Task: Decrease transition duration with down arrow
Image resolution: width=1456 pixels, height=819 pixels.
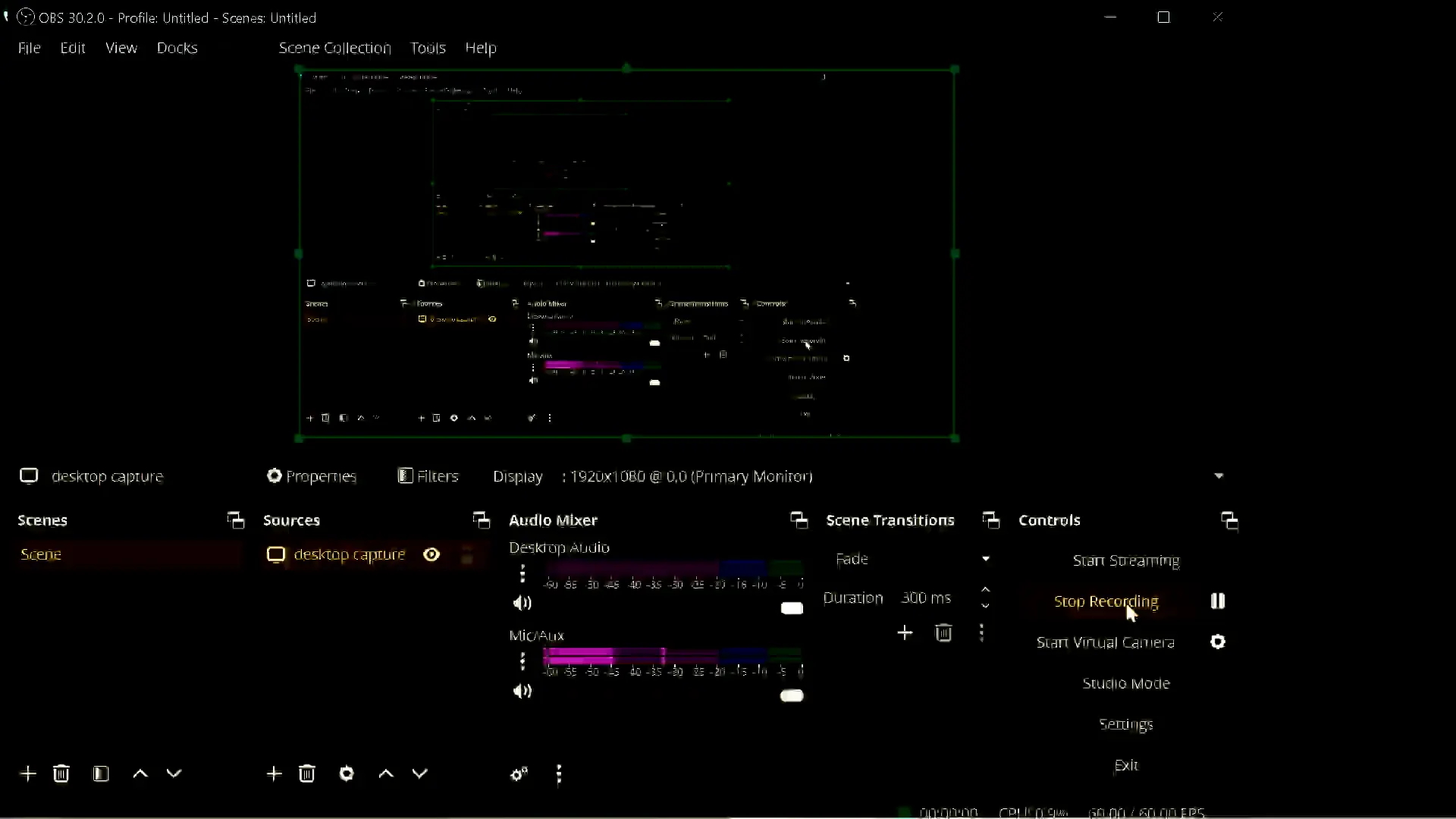Action: [x=985, y=606]
